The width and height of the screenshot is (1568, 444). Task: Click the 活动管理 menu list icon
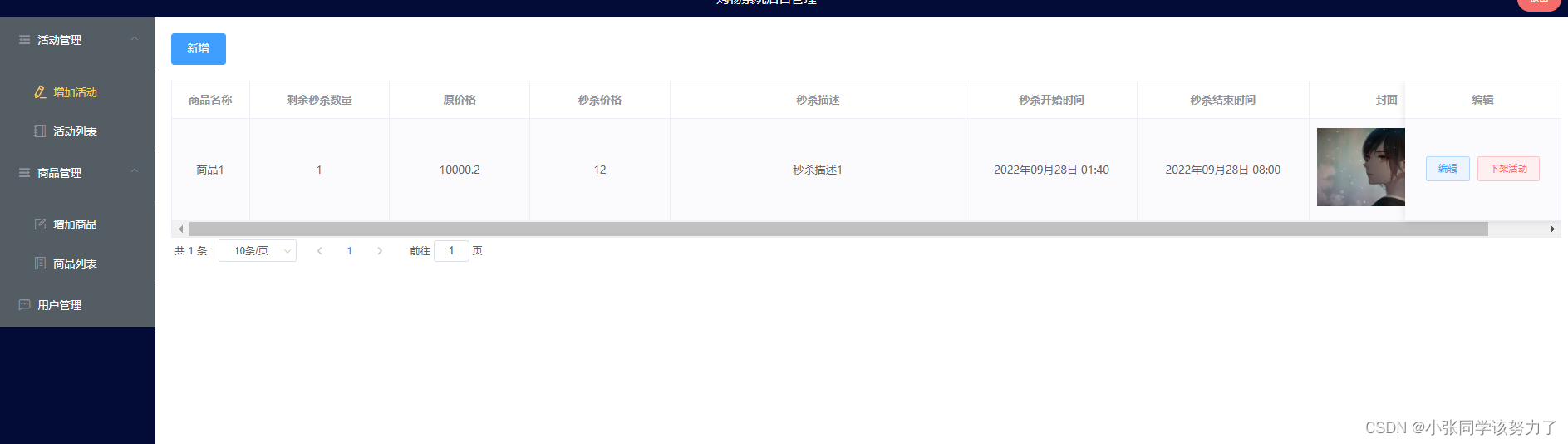pos(25,40)
